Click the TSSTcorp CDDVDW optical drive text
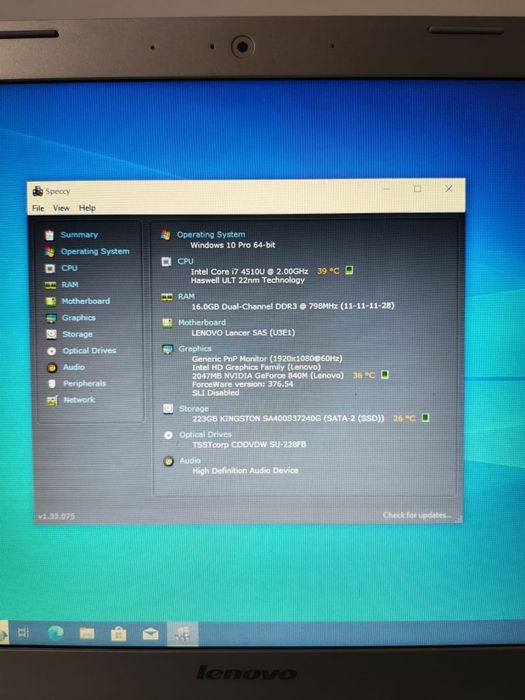525x700 pixels. tap(249, 445)
